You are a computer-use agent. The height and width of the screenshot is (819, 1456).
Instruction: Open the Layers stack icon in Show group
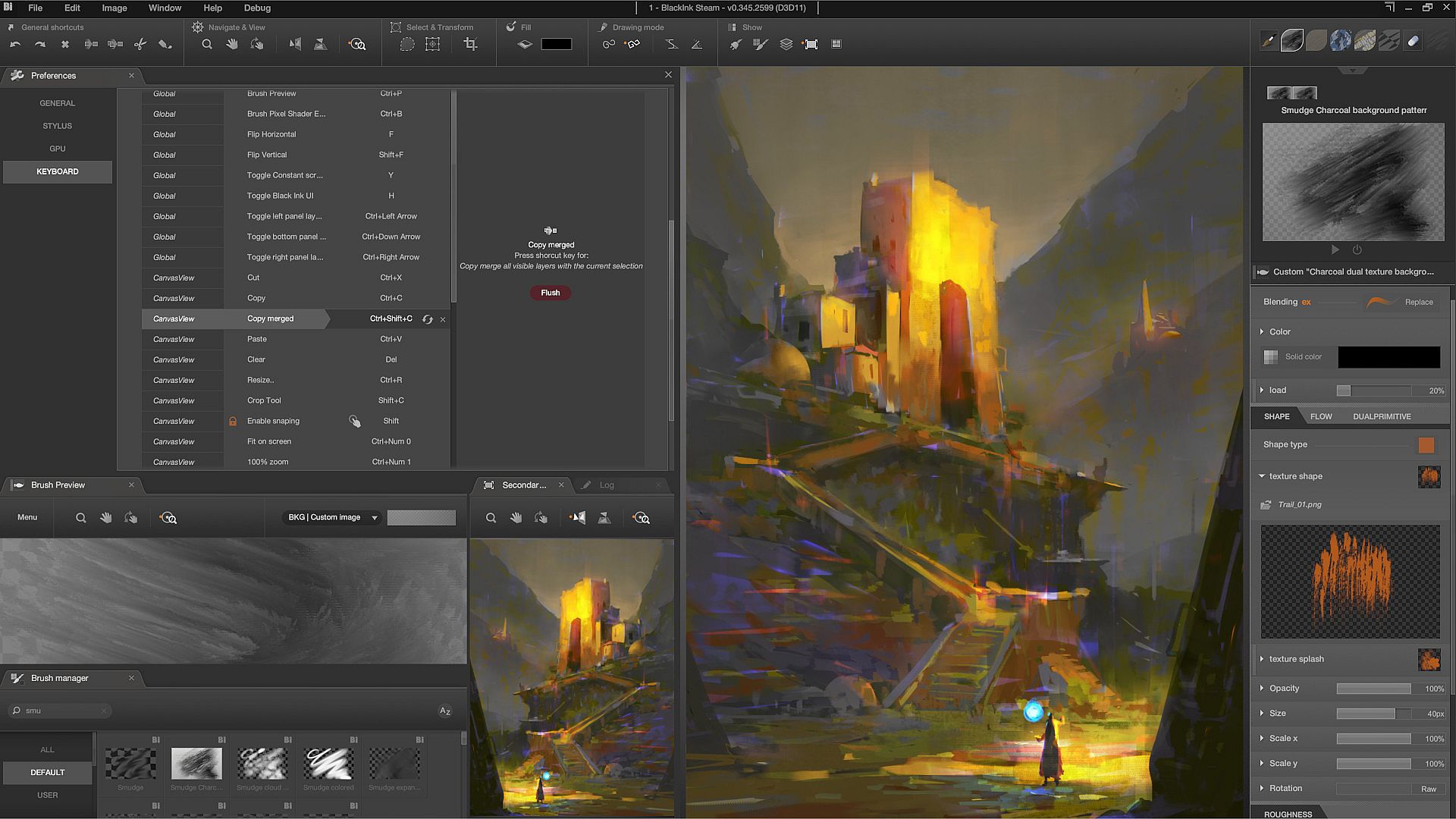pyautogui.click(x=786, y=45)
